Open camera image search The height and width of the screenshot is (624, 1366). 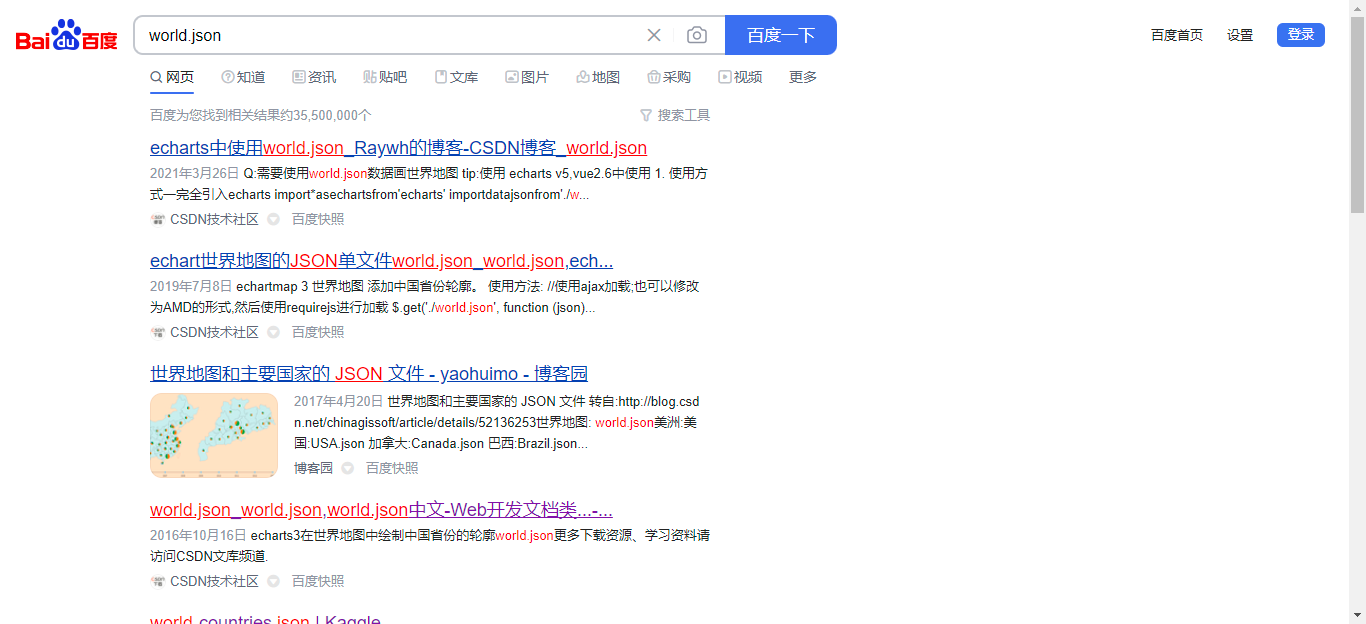pos(697,35)
